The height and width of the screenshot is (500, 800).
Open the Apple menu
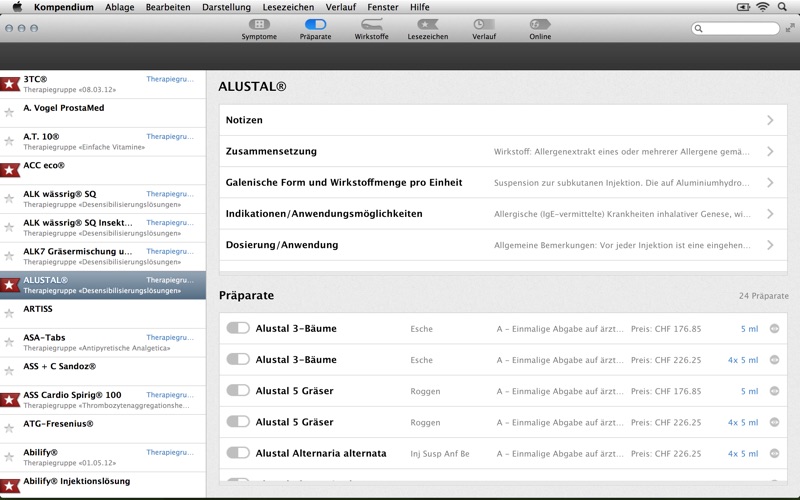click(17, 7)
